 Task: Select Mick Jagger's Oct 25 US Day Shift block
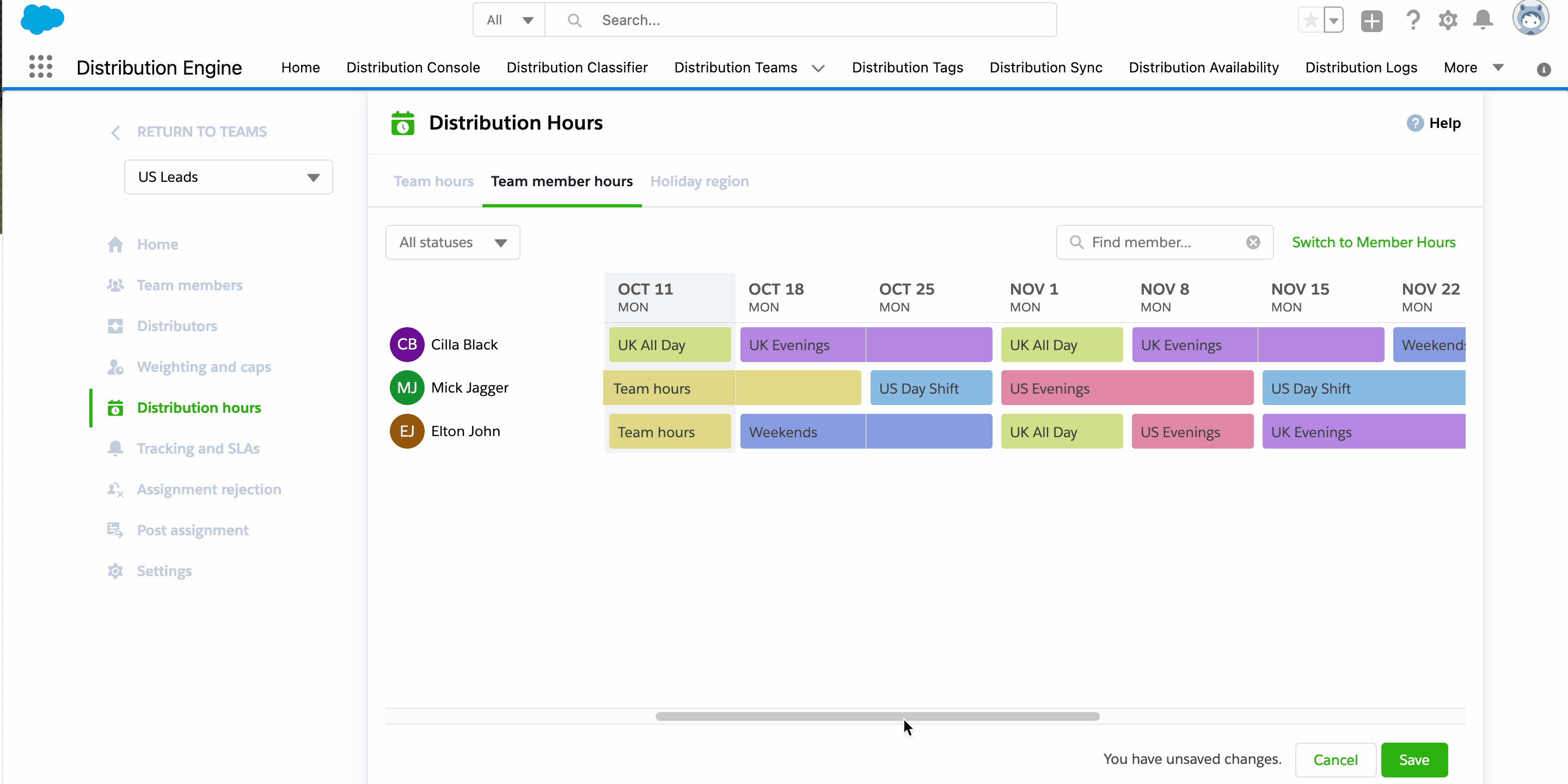tap(930, 388)
